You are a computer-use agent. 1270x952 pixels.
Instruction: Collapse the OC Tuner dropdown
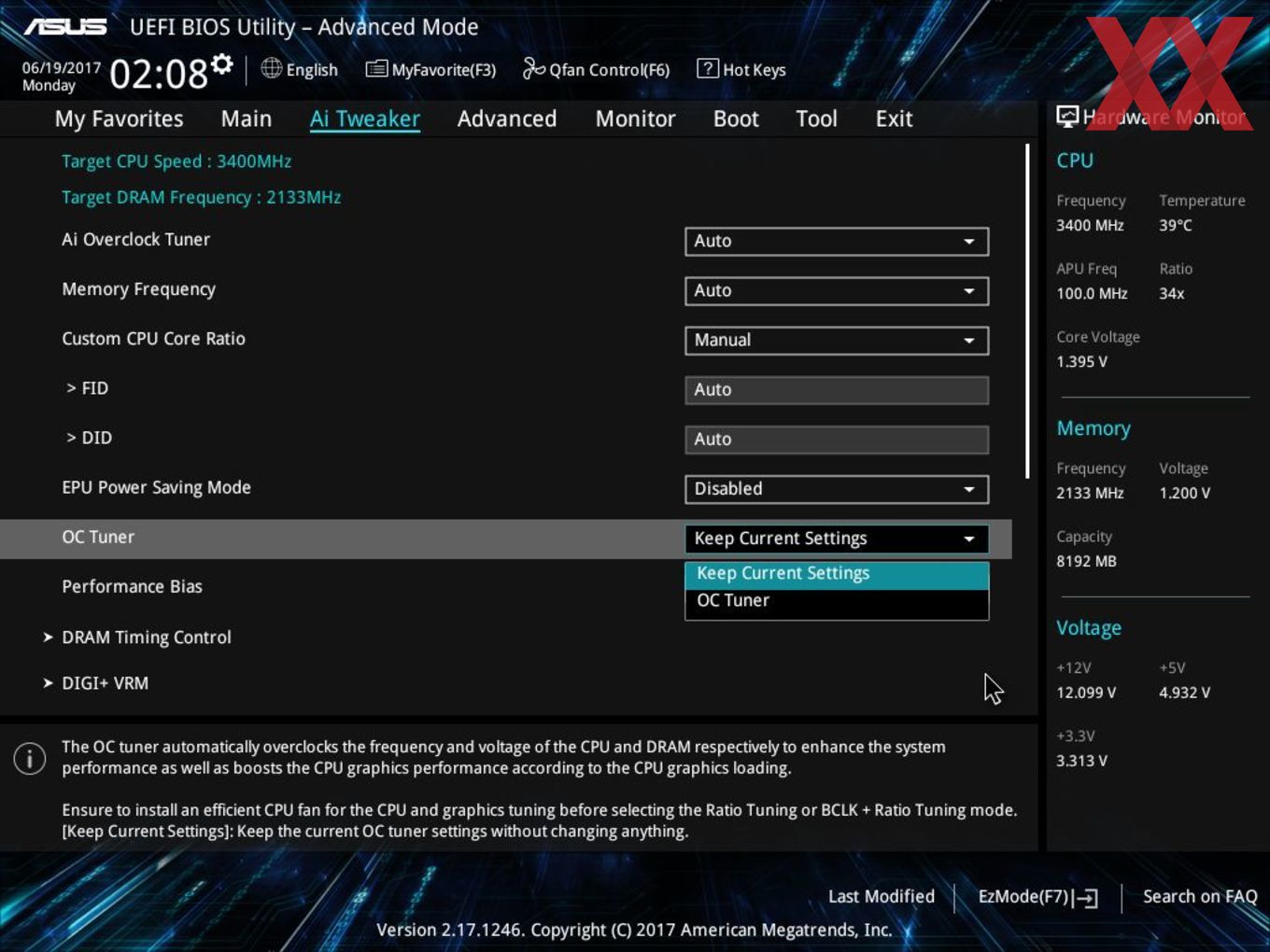click(x=837, y=539)
